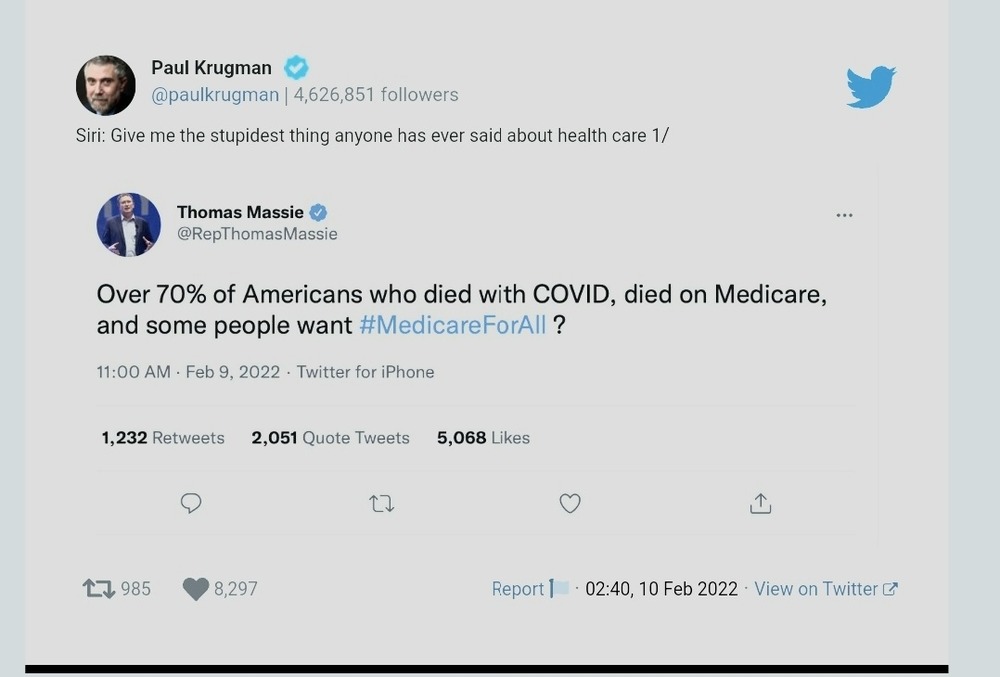The width and height of the screenshot is (1000, 677).
Task: Click Thomas Massie's verified badge
Action: [x=318, y=212]
